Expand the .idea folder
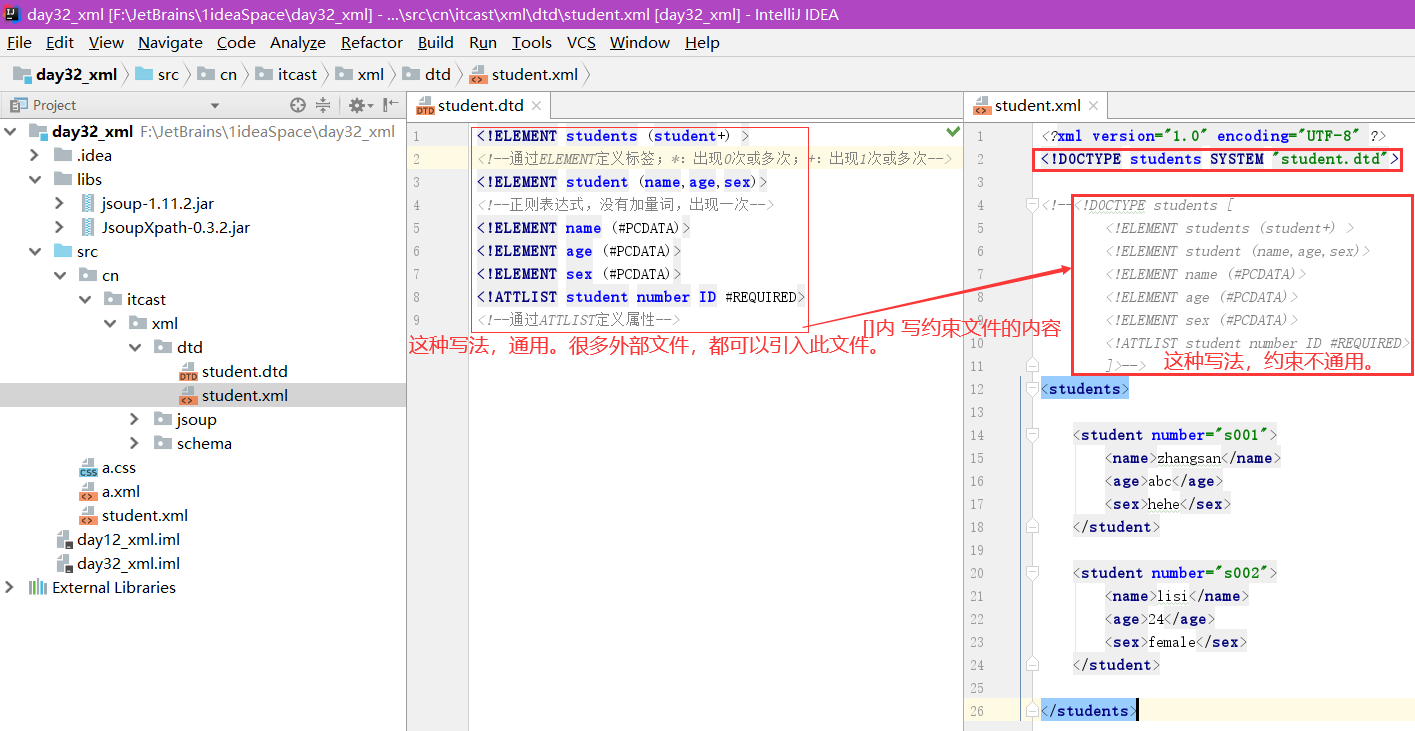 point(35,156)
